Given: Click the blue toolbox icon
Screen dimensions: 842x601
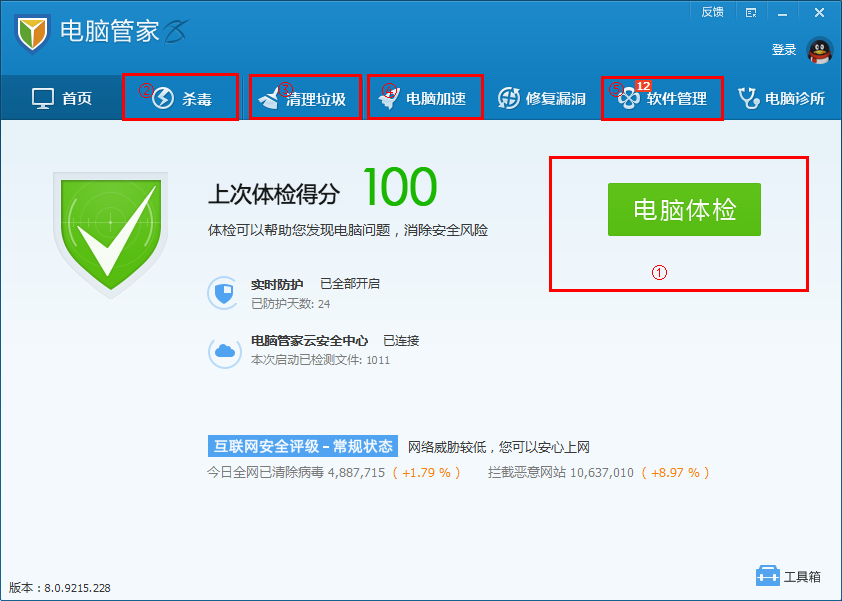Looking at the screenshot, I should tap(767, 576).
